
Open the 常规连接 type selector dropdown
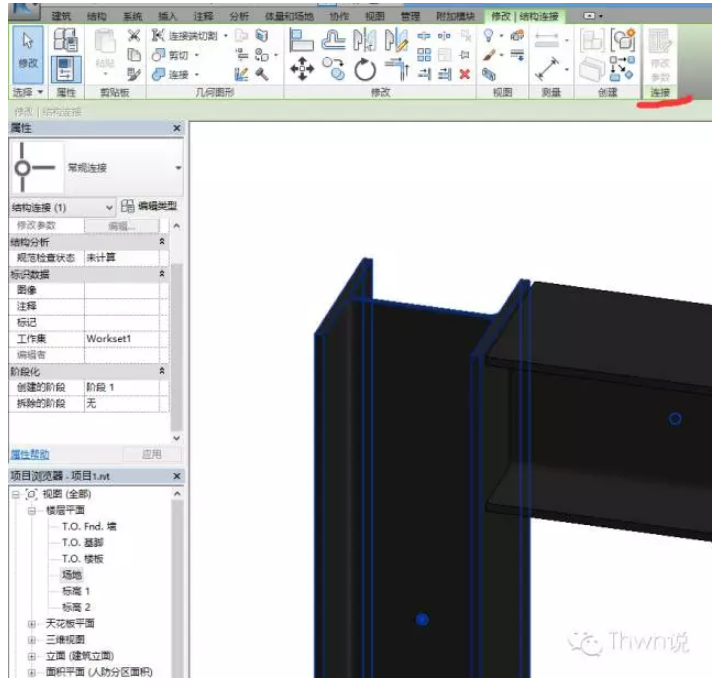coord(178,168)
